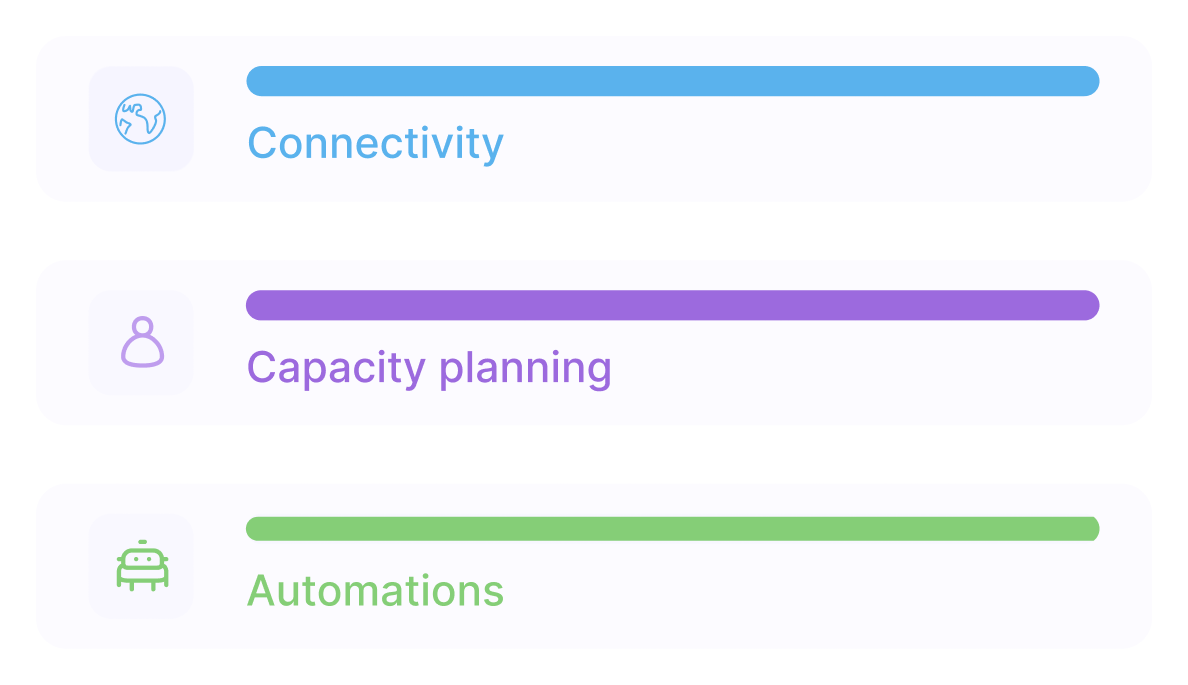1188x685 pixels.
Task: Click empty space right of the Connectivity label
Action: tap(800, 145)
